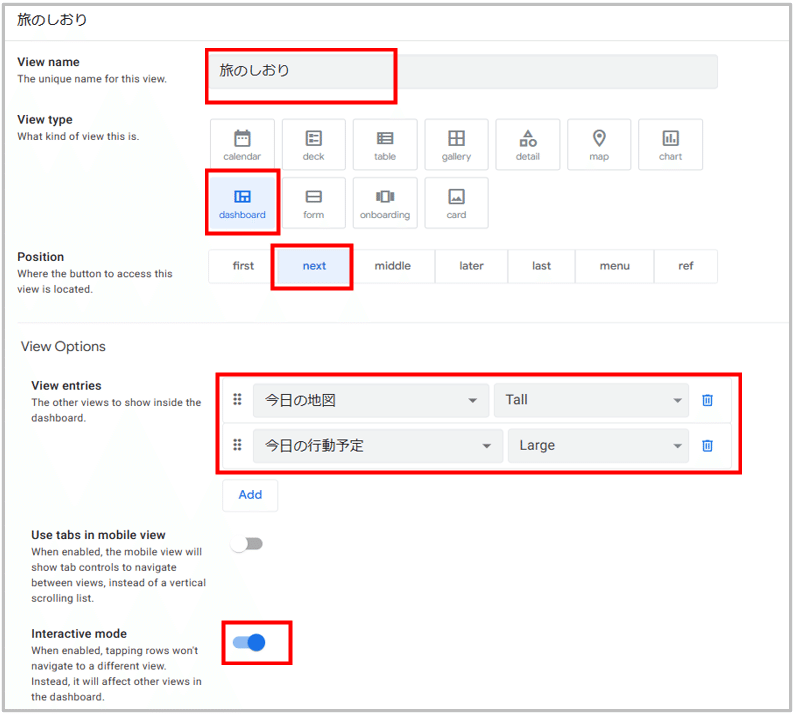The width and height of the screenshot is (796, 716).
Task: Choose the gallery view type
Action: pyautogui.click(x=456, y=145)
